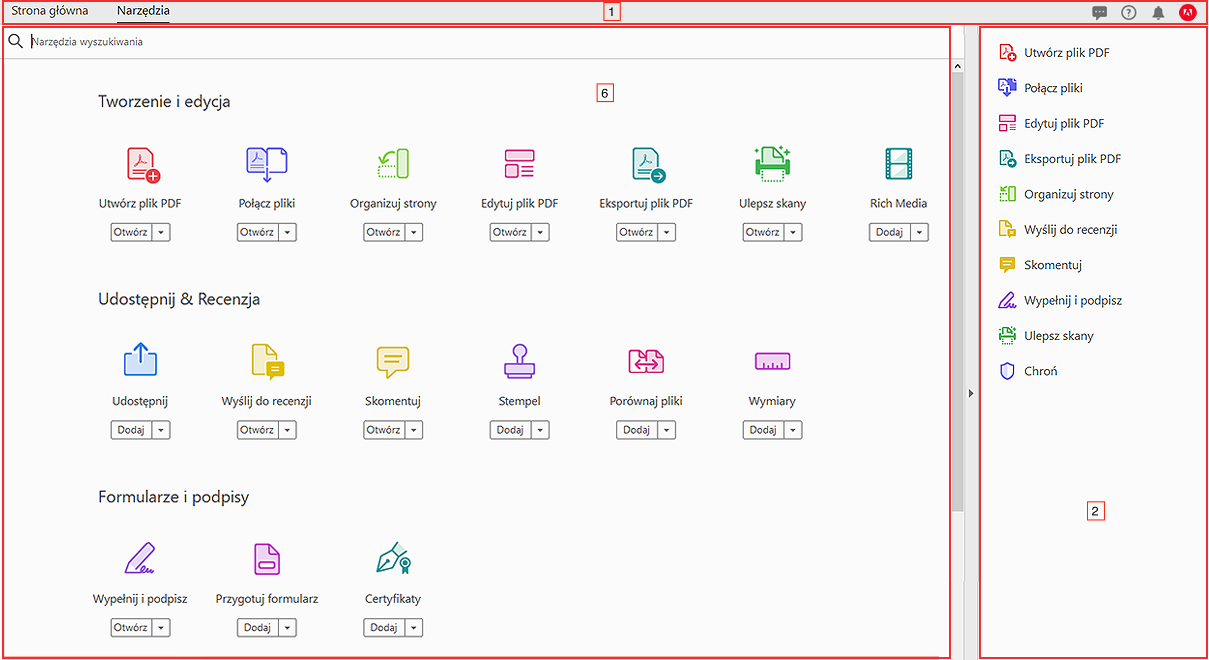This screenshot has height=660, width=1209.
Task: Open dropdown arrow under Stempel
Action: click(x=541, y=430)
